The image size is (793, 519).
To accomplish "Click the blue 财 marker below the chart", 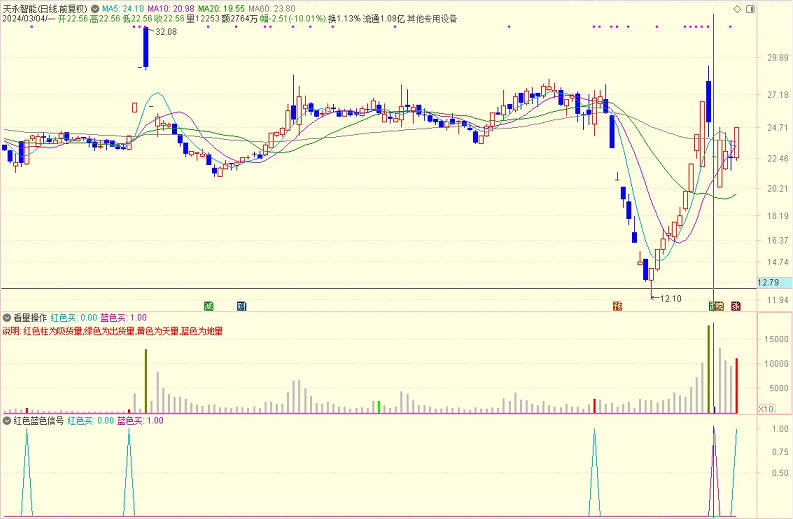I will pos(242,306).
